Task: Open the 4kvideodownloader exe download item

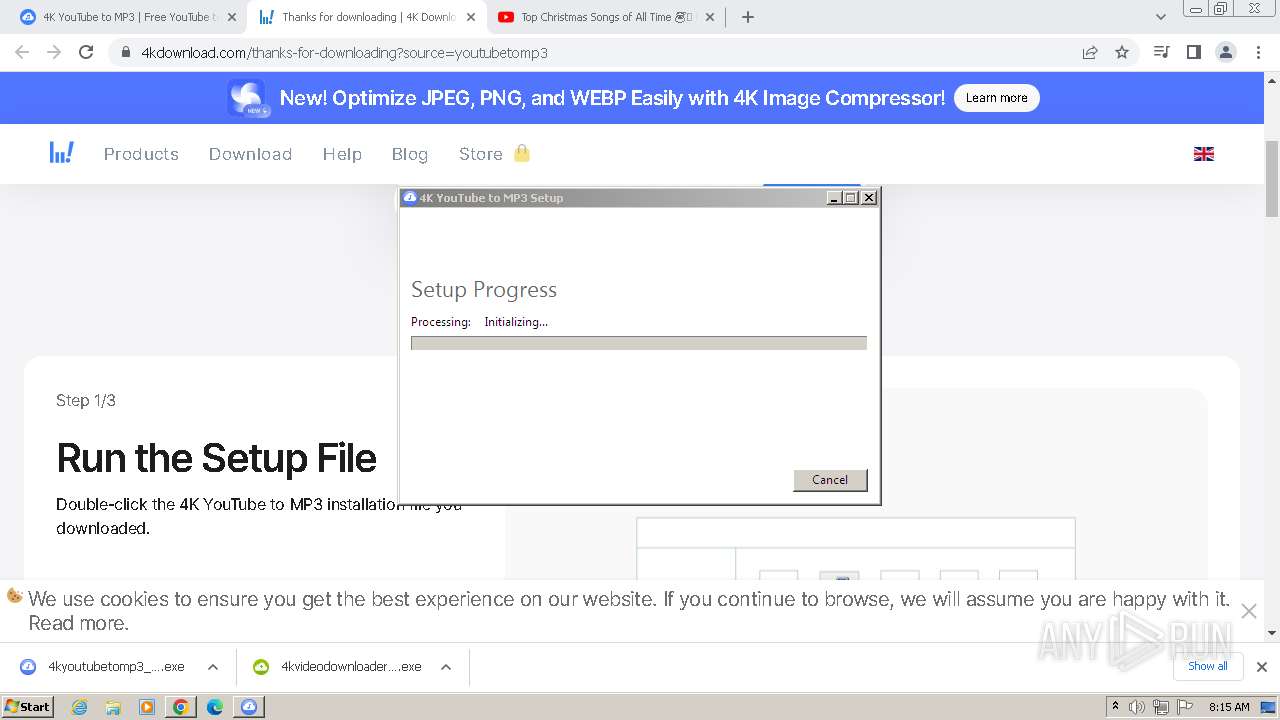Action: pyautogui.click(x=337, y=667)
